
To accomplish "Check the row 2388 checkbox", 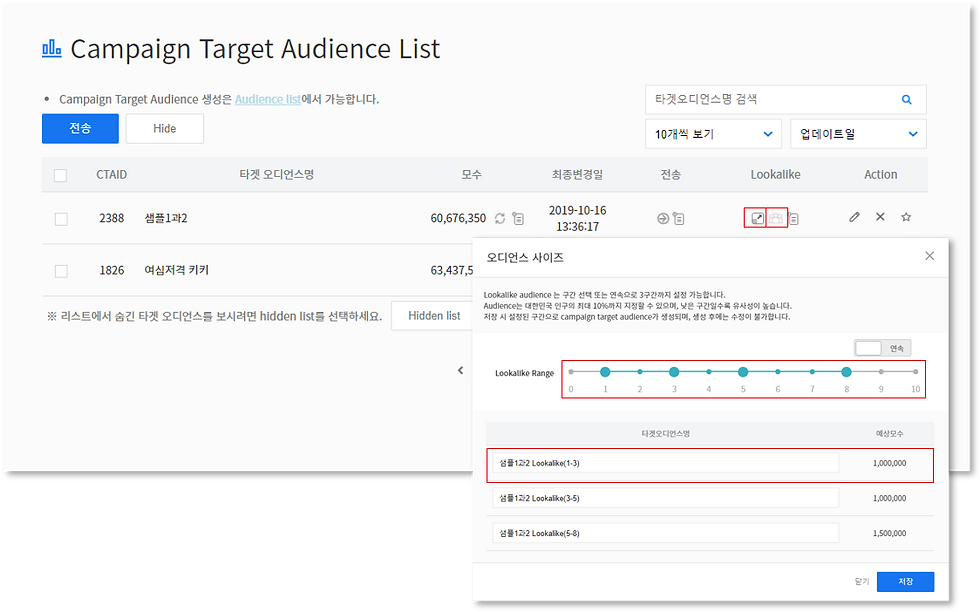I will pos(61,219).
